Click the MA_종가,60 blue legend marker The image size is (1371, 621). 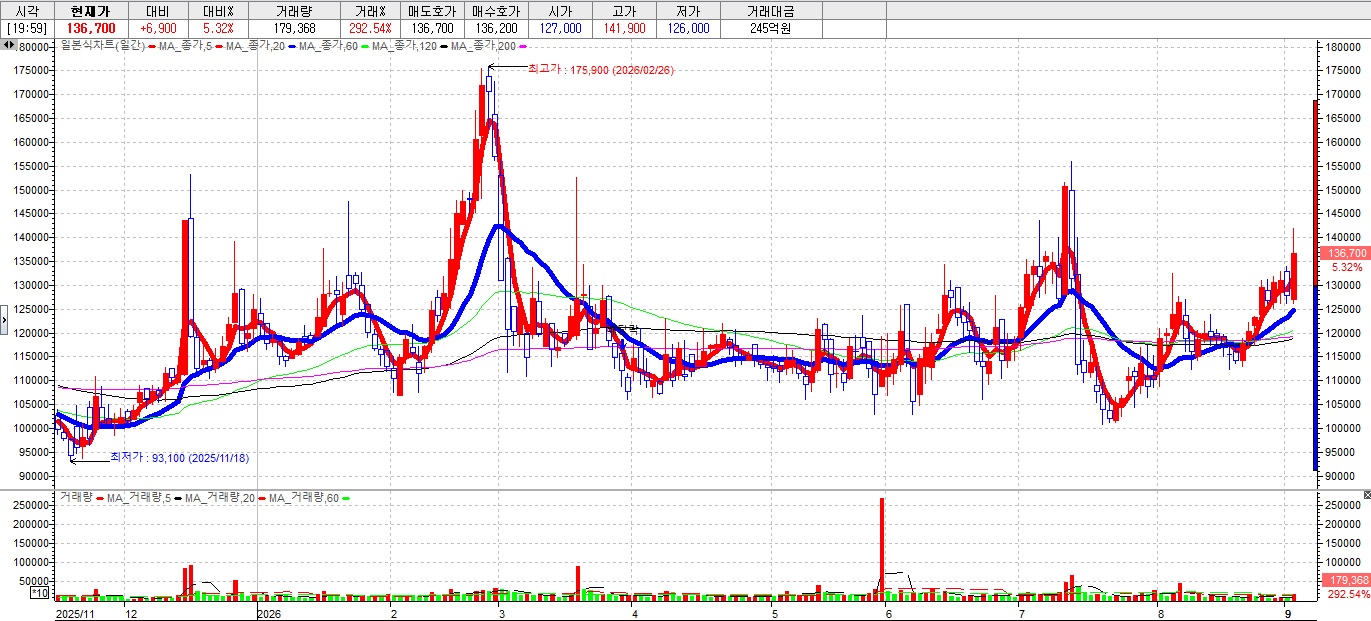[x=292, y=45]
